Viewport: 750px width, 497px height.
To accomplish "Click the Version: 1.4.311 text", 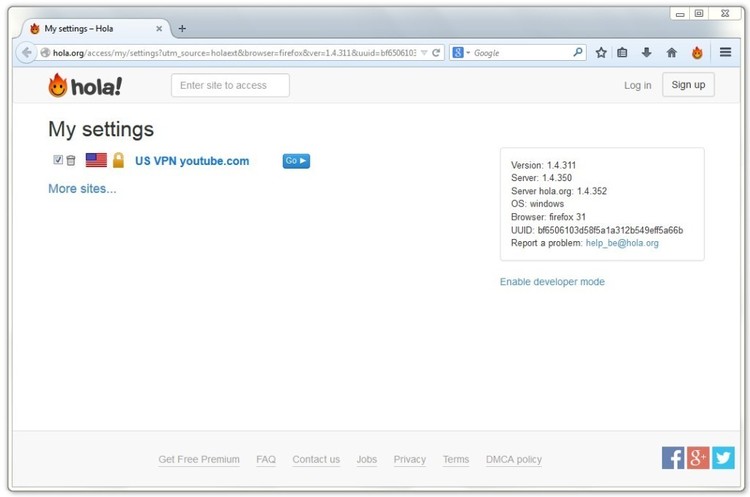I will 543,165.
